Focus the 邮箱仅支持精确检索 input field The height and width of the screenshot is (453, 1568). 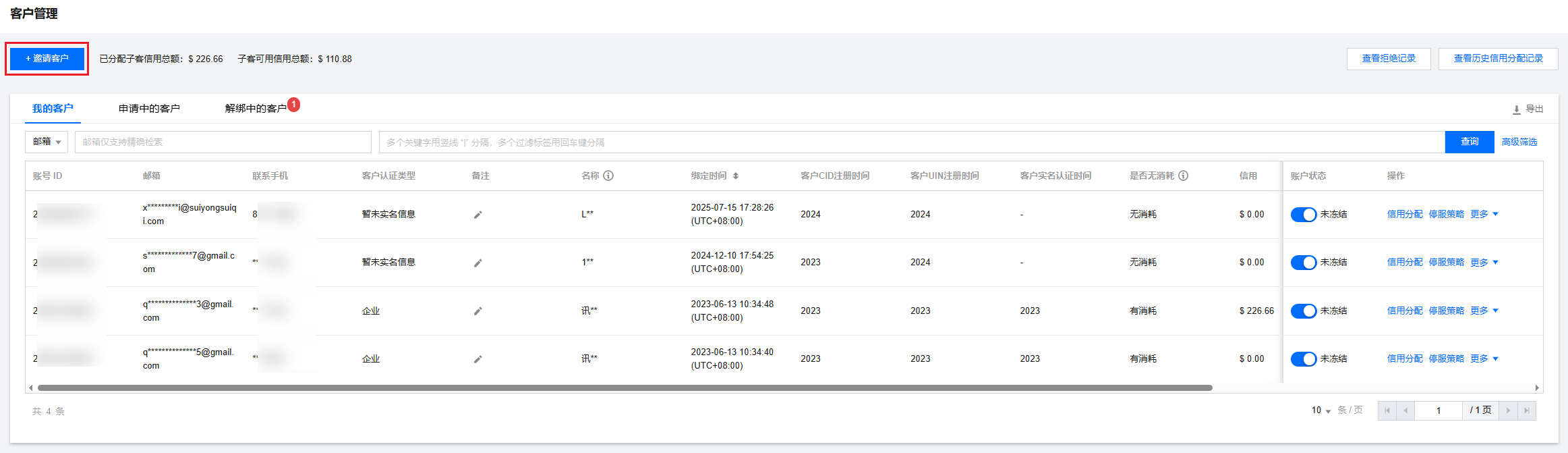pos(223,142)
